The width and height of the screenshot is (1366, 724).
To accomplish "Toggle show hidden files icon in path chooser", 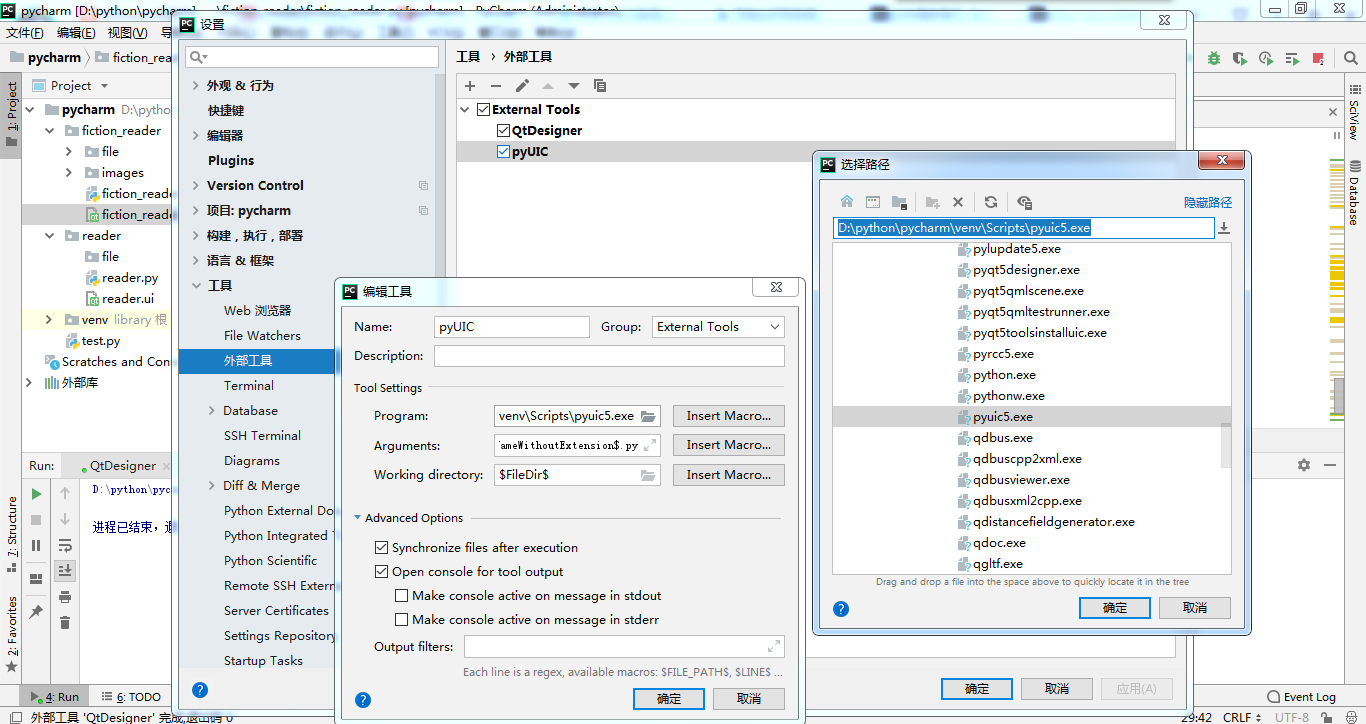I will [1024, 202].
